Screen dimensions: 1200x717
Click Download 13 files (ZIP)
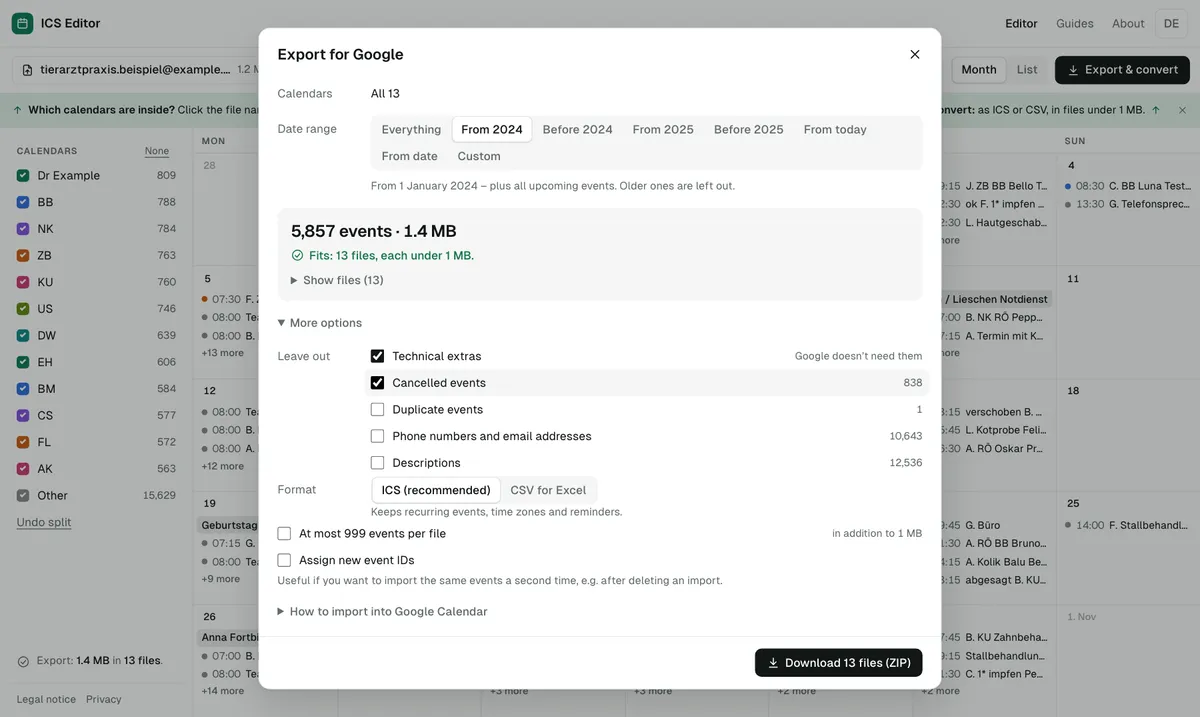point(839,662)
